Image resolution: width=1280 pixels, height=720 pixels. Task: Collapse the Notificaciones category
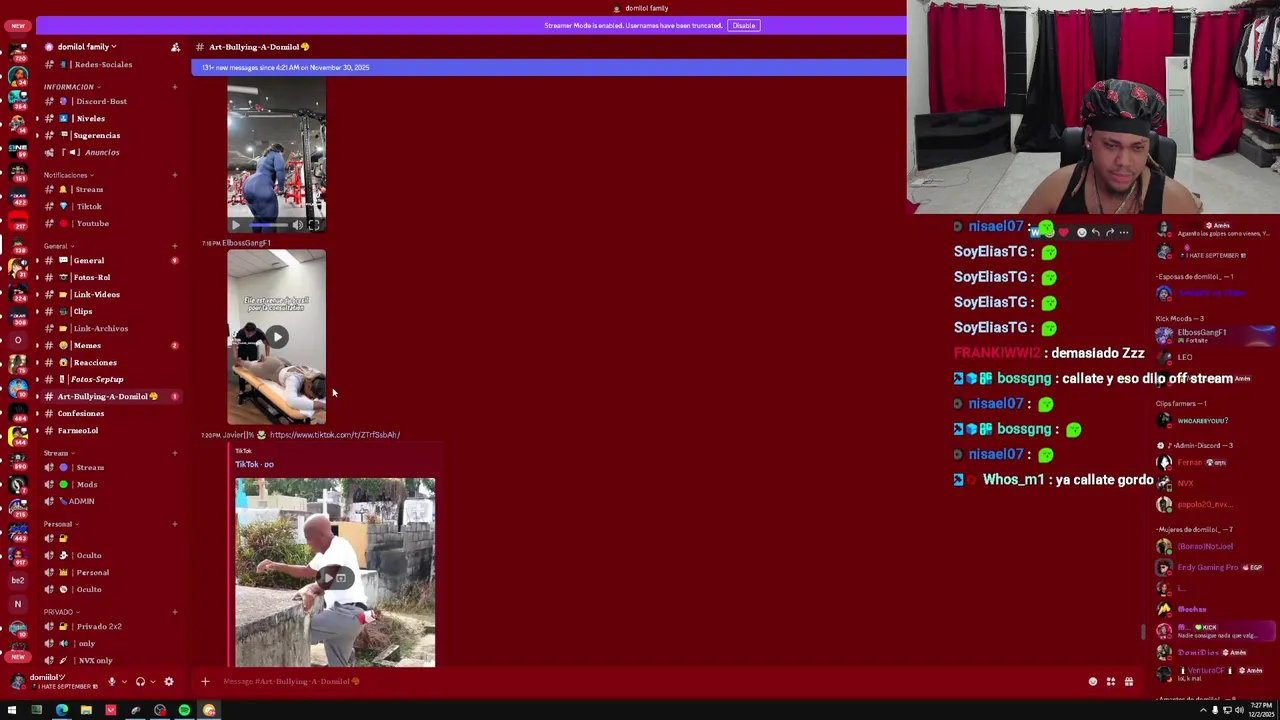69,175
